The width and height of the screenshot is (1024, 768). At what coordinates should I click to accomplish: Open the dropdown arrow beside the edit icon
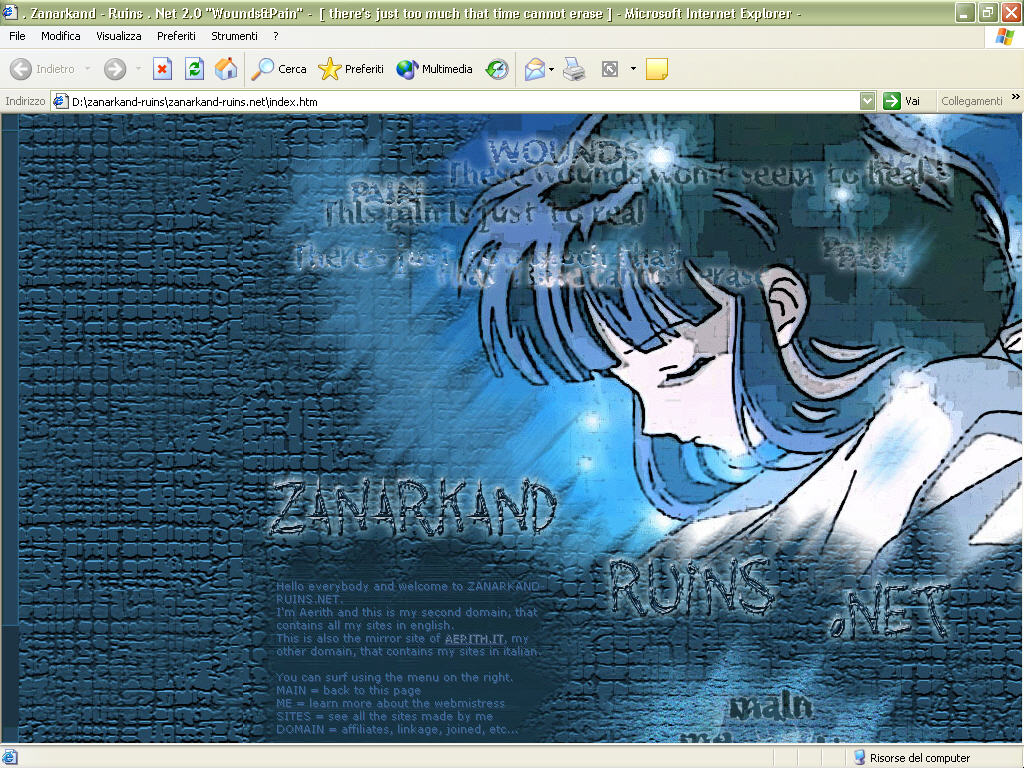[x=633, y=69]
